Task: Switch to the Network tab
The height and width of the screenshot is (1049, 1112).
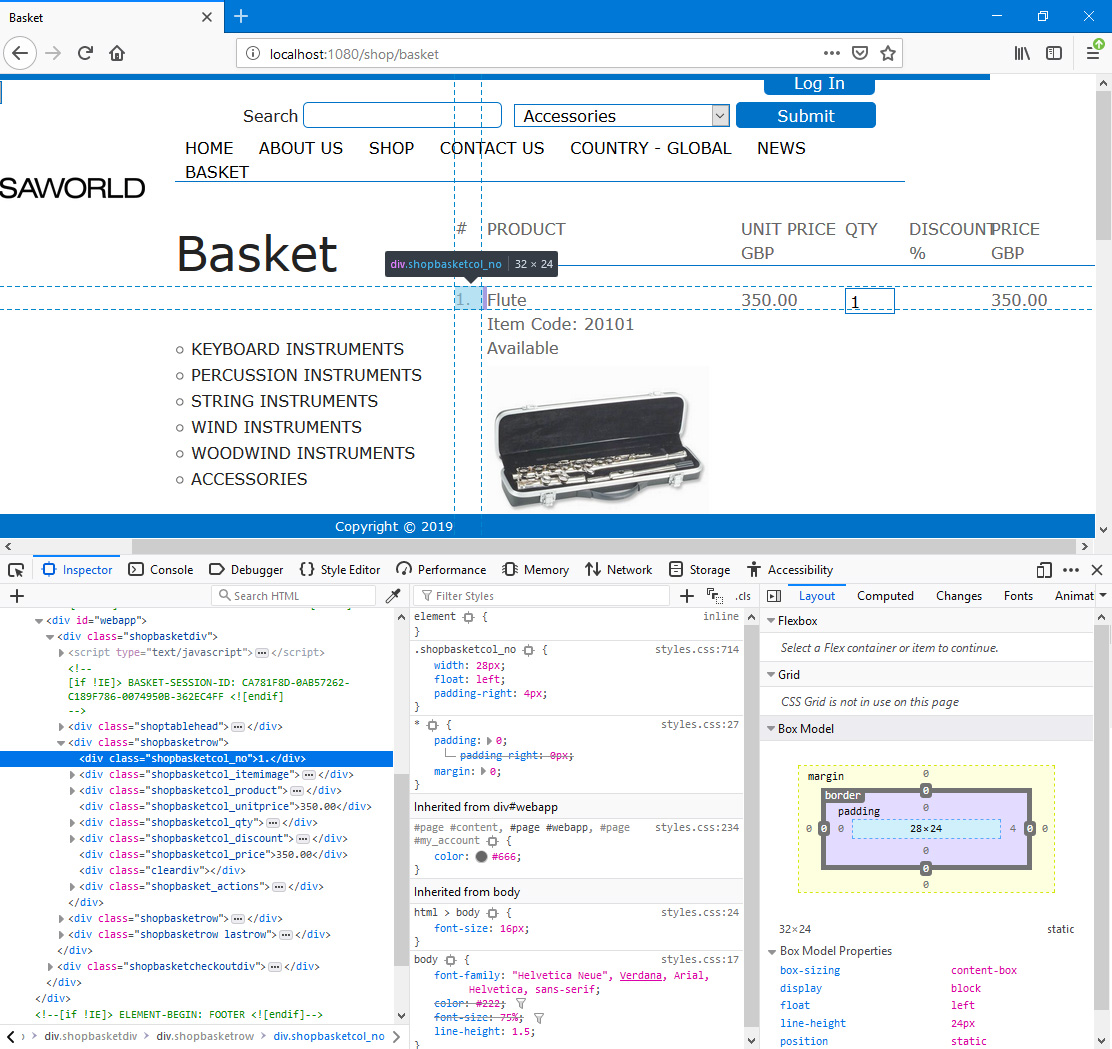Action: (618, 570)
